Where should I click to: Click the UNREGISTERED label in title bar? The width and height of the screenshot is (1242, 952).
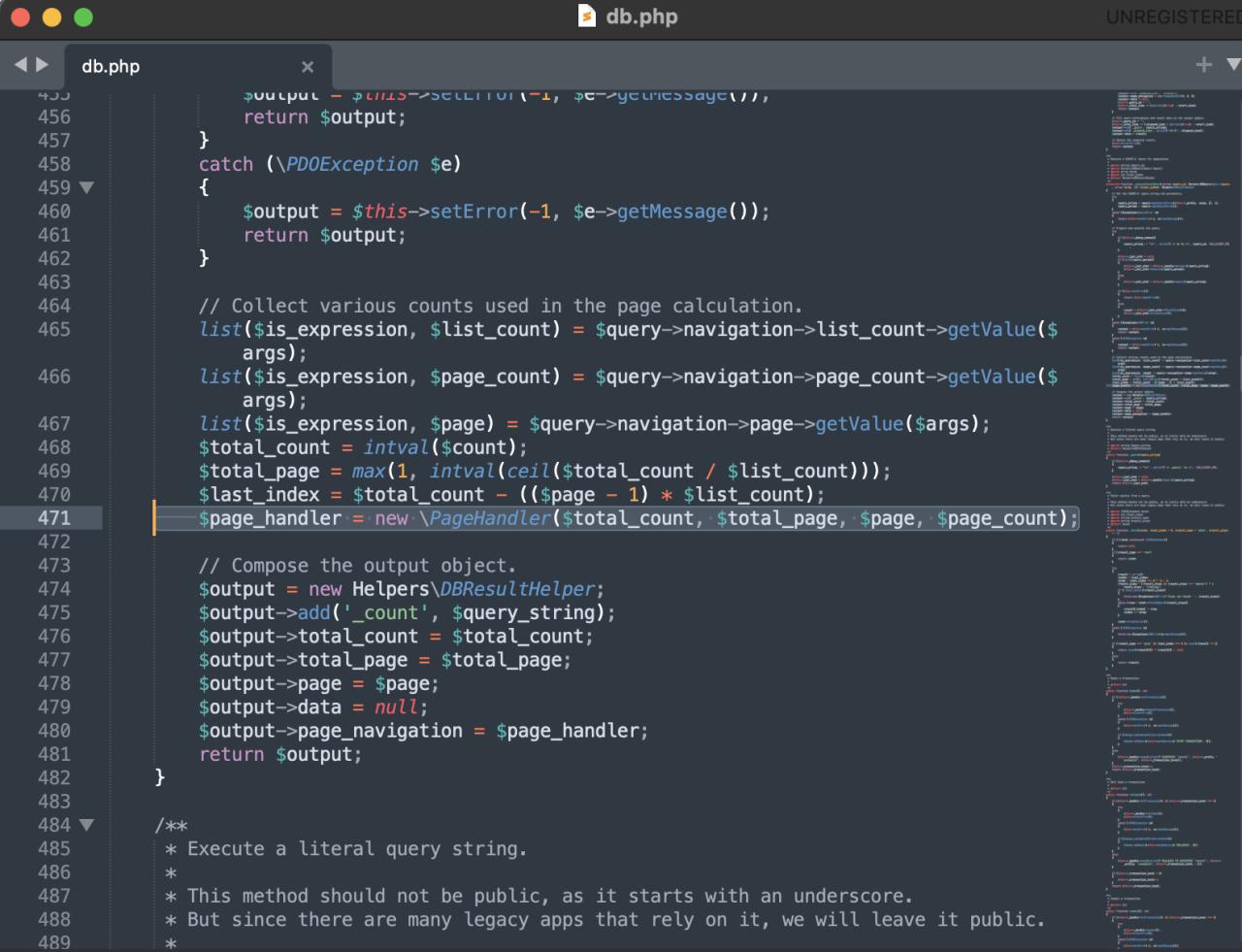1173,16
